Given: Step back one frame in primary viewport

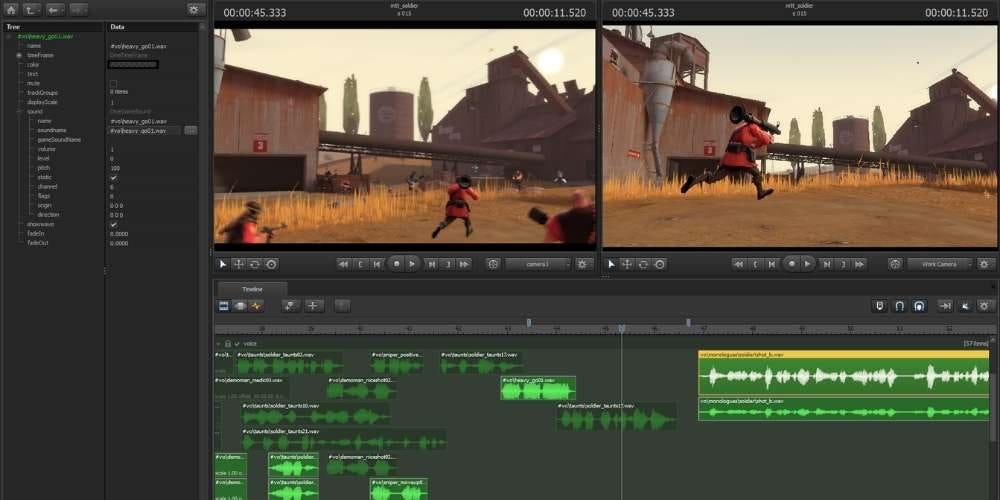Looking at the screenshot, I should (377, 264).
